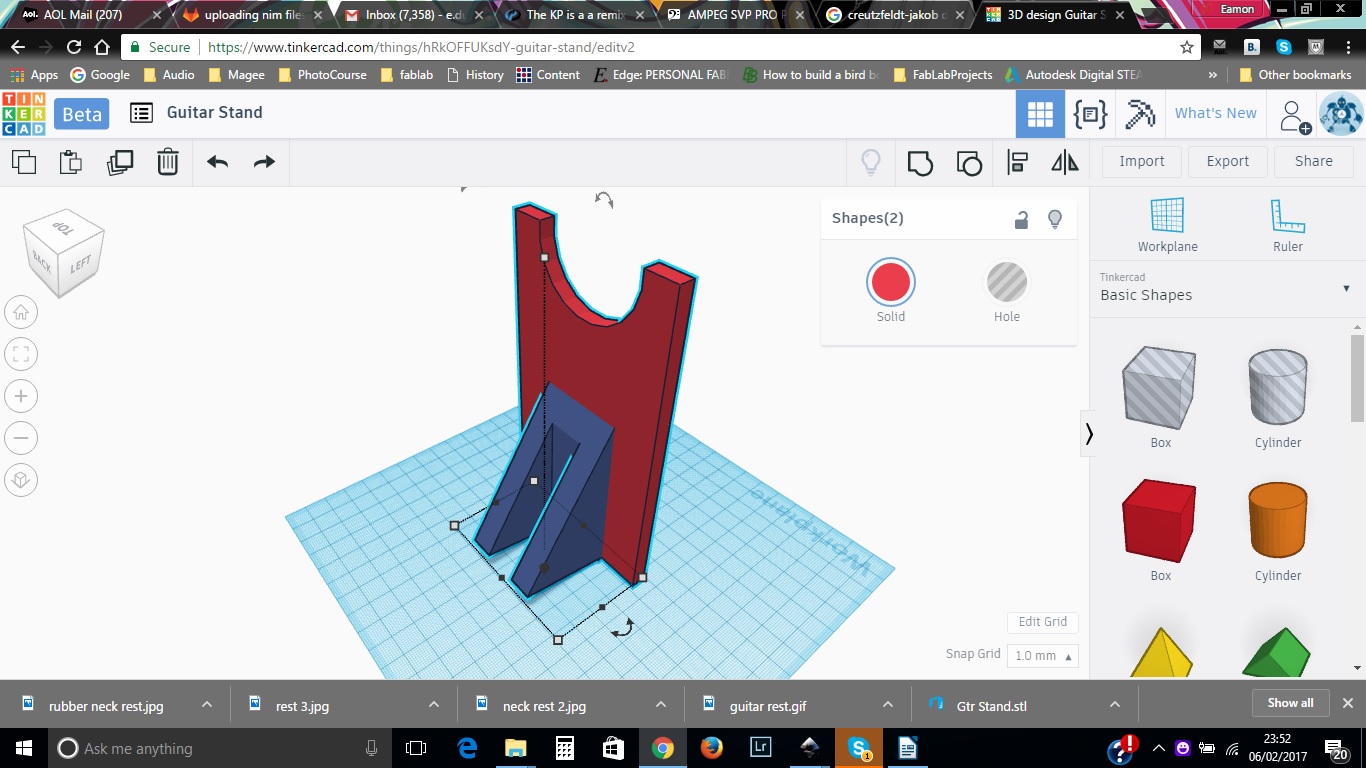The width and height of the screenshot is (1366, 768).
Task: Set the shape to Hole
Action: point(1007,291)
